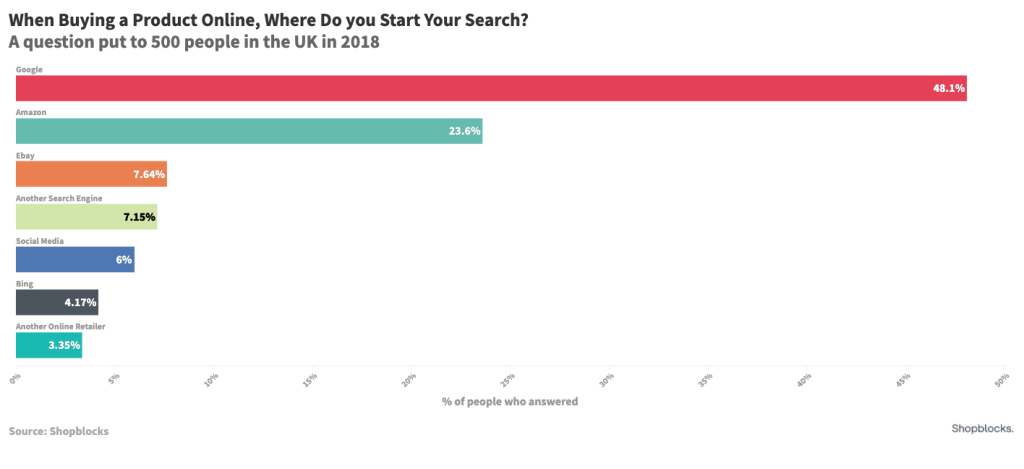Click the Another Online Retailer category label
The height and width of the screenshot is (469, 1024).
point(61,326)
